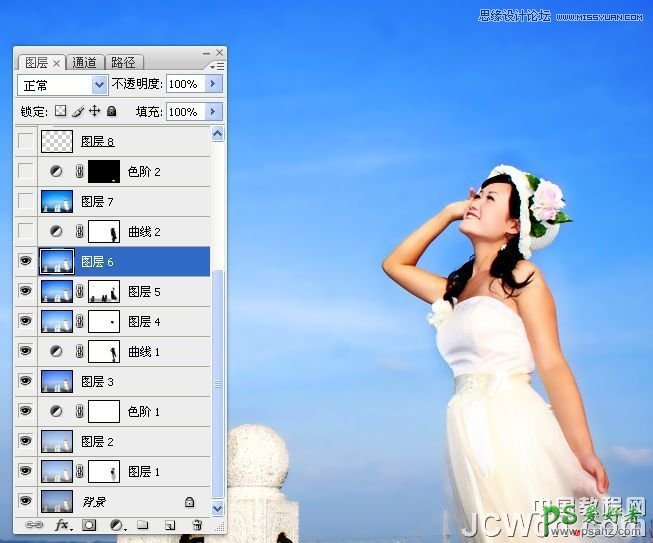Enable lock transparent pixels icon

click(60, 112)
